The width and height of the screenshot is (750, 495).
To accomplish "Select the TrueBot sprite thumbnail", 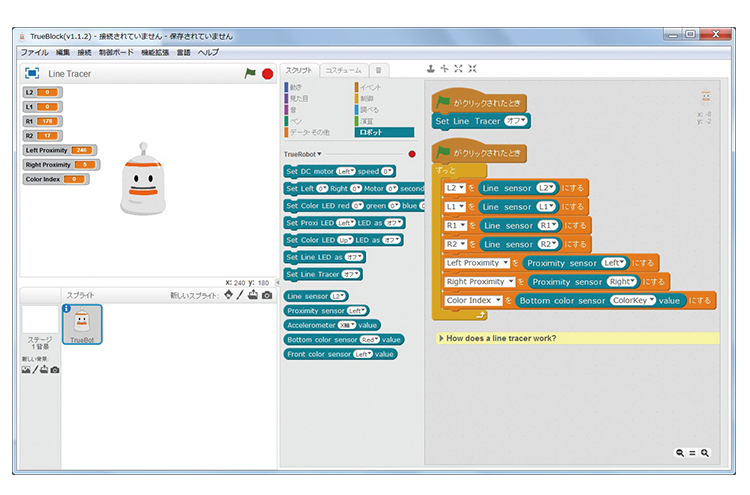I will (82, 325).
